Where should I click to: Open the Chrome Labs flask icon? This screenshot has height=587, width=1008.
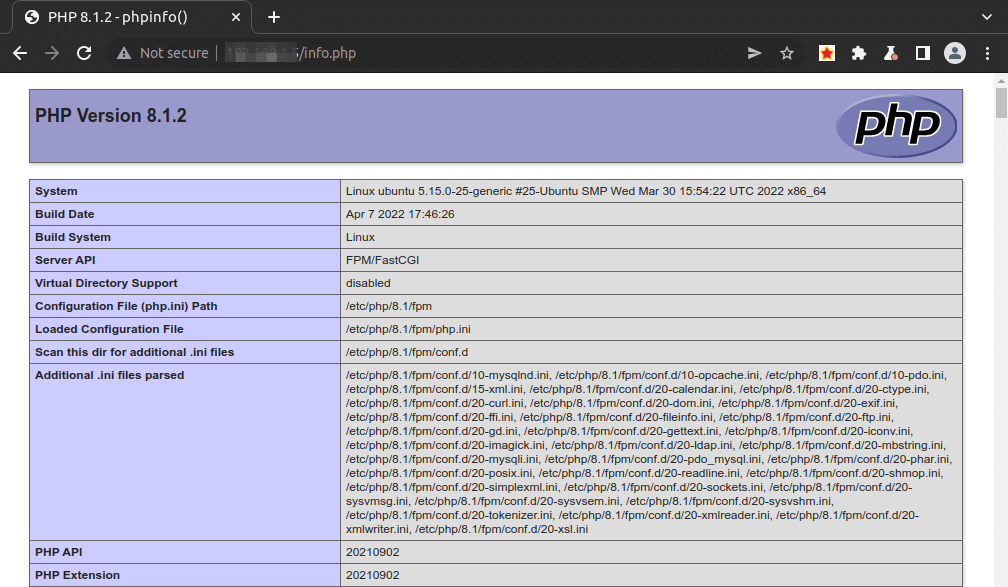click(x=890, y=53)
